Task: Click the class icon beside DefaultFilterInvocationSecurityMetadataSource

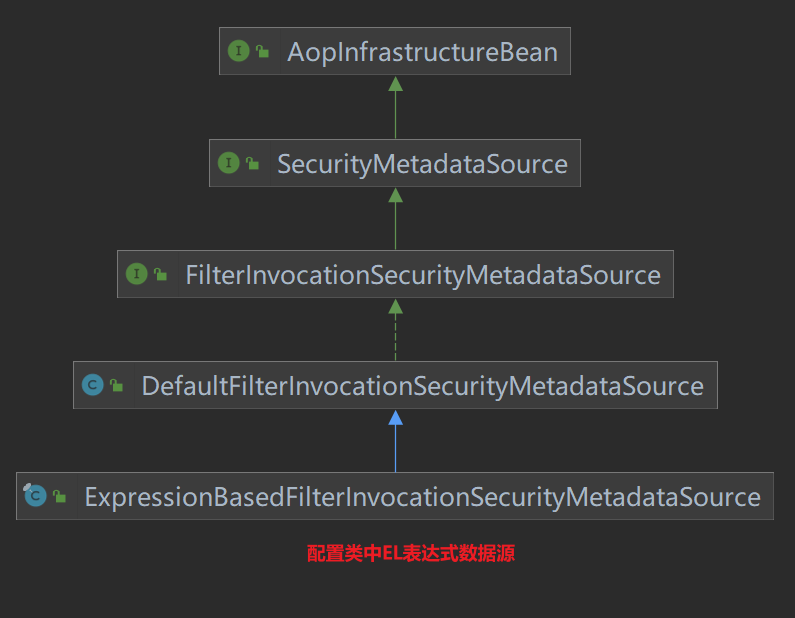Action: tap(93, 385)
